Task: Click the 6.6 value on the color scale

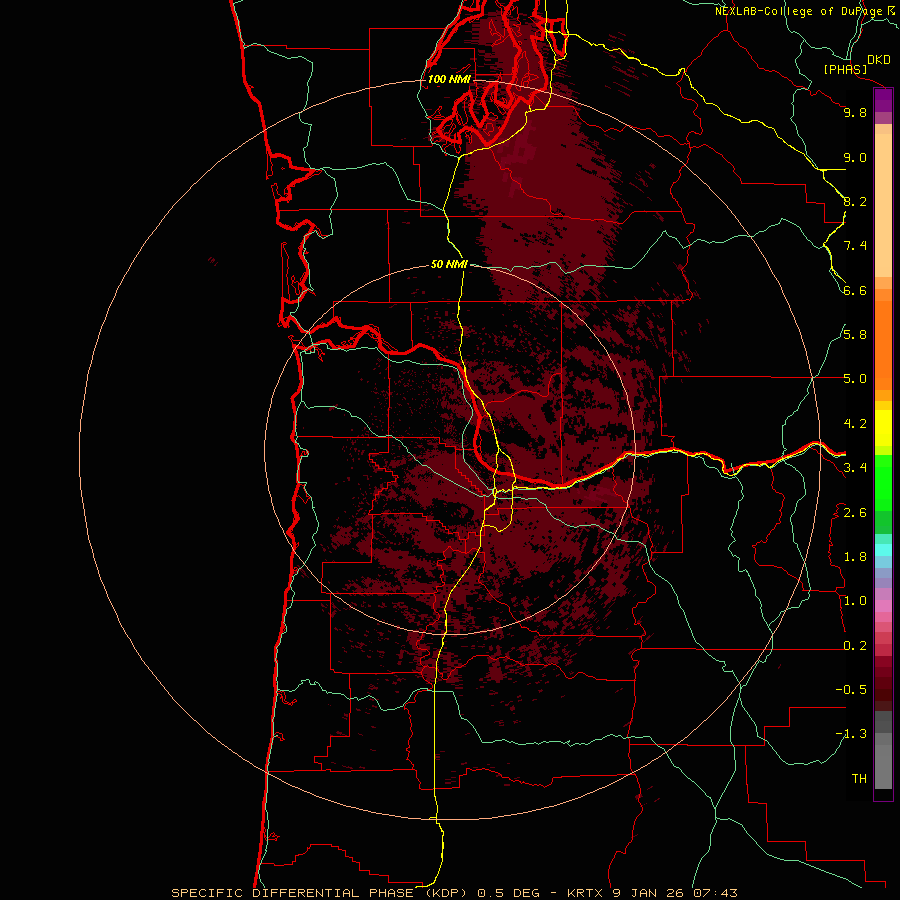Action: pyautogui.click(x=855, y=290)
